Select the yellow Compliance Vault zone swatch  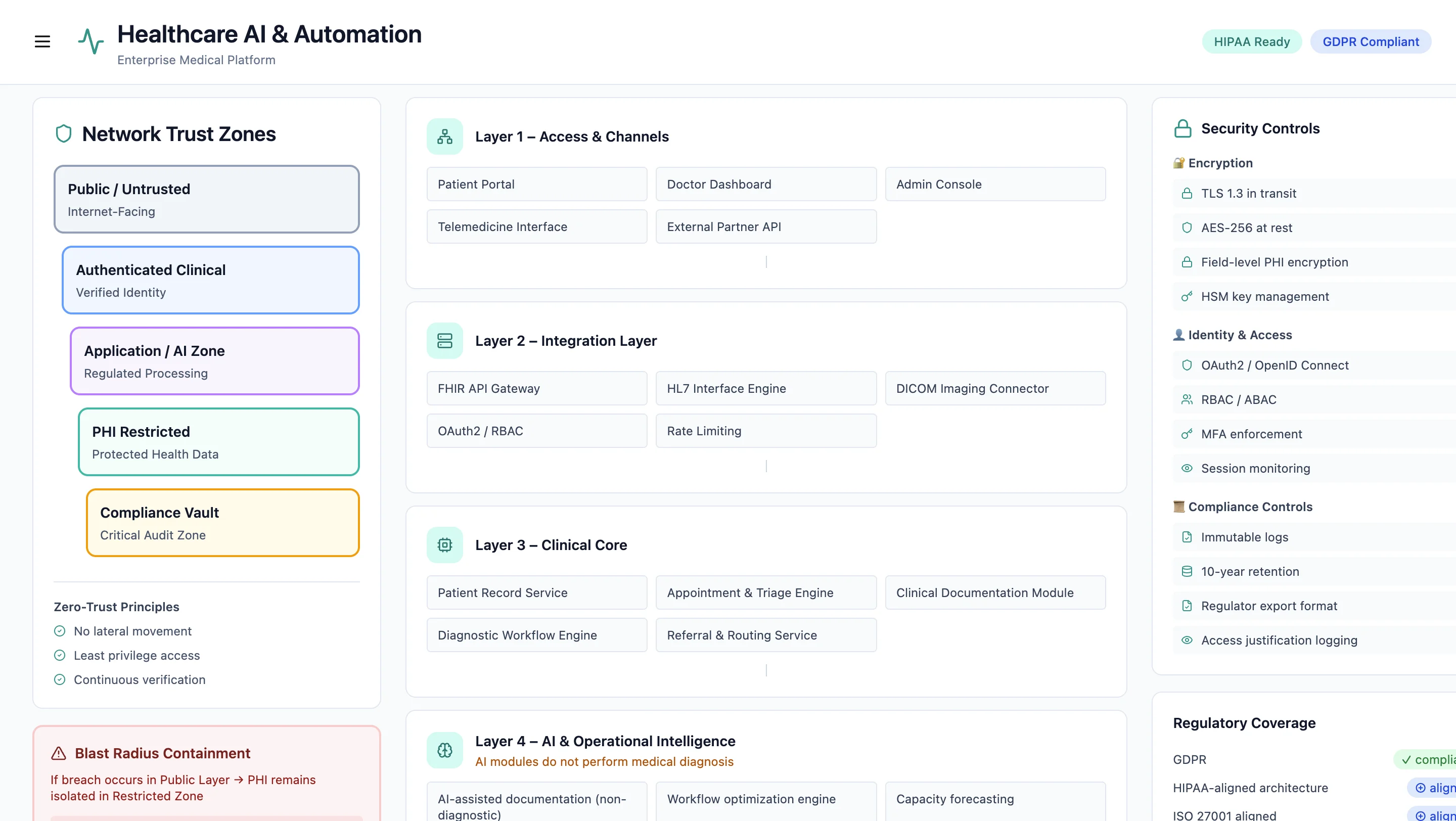(x=222, y=522)
